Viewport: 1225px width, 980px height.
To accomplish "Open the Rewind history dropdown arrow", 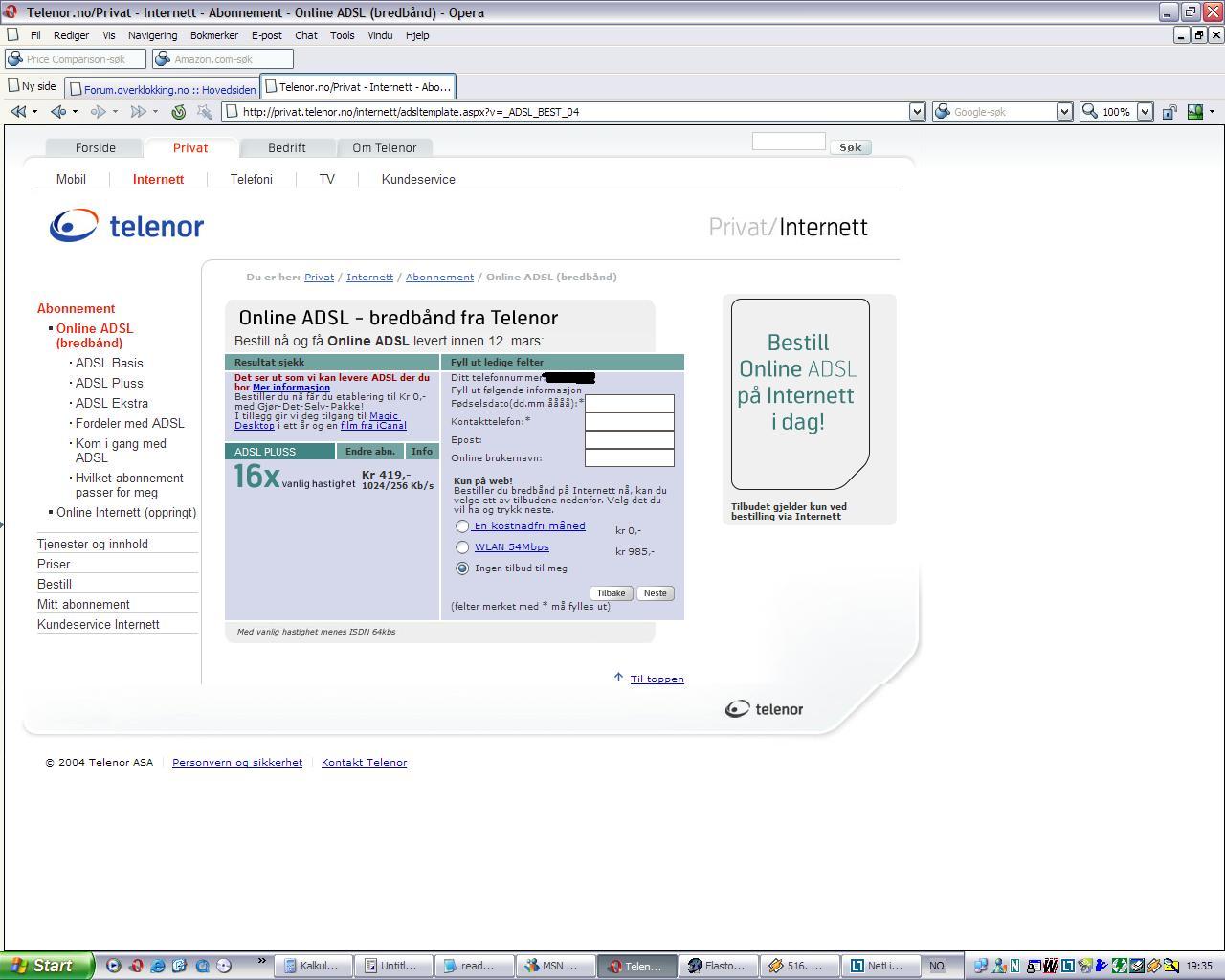I will 34,112.
